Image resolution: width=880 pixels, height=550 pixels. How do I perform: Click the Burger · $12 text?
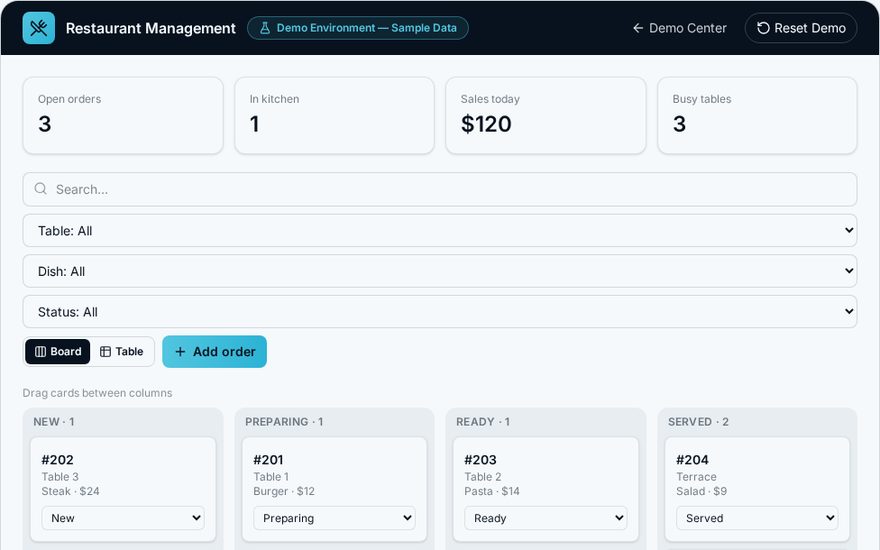pos(284,491)
